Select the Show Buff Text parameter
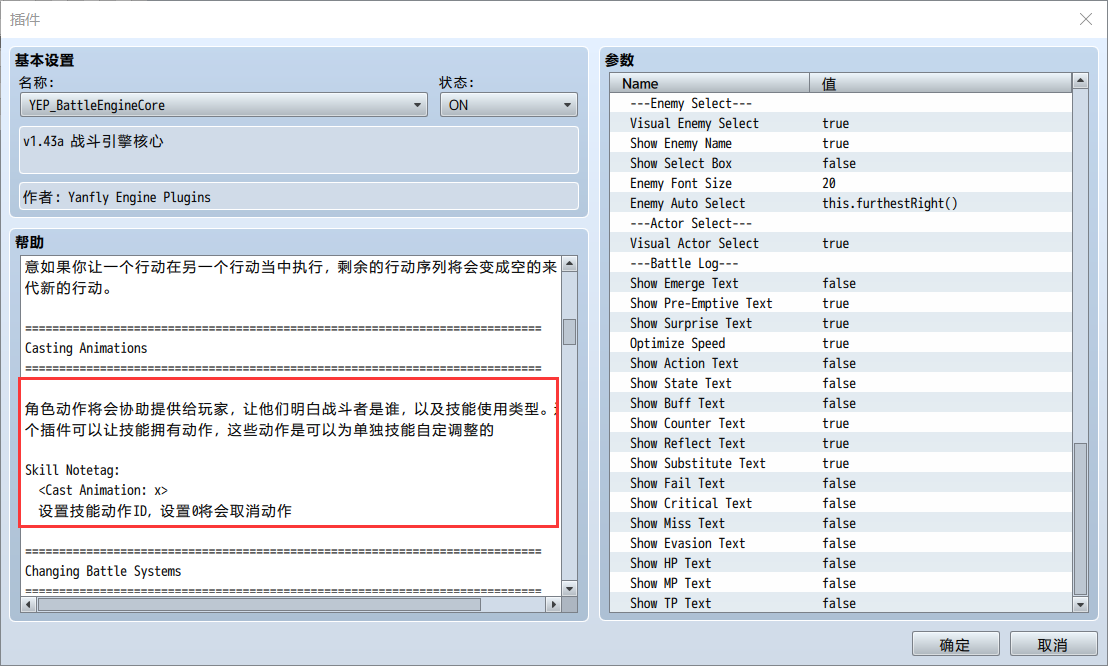The image size is (1108, 666). click(841, 403)
